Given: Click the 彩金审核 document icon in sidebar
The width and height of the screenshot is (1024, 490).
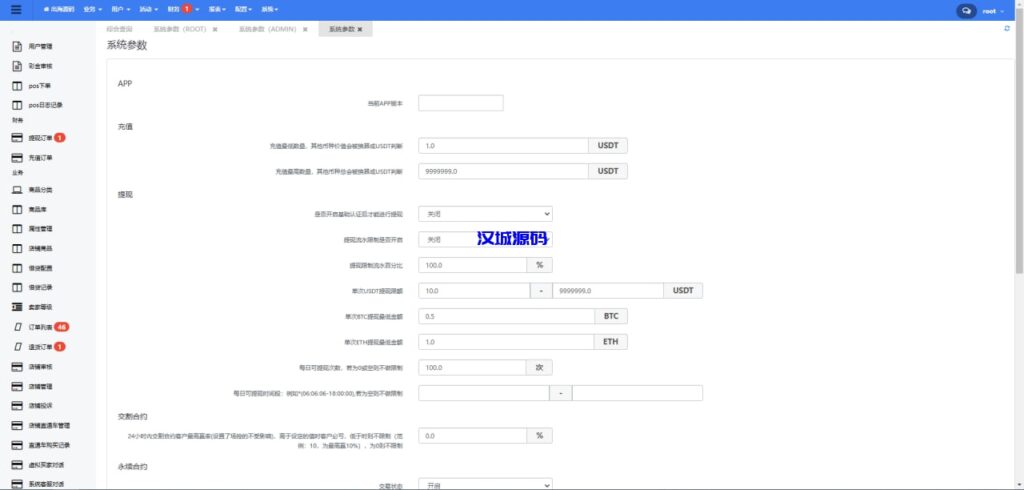Looking at the screenshot, I should [x=18, y=66].
